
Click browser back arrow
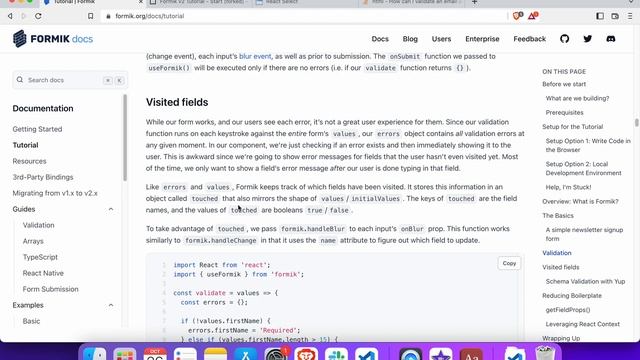tap(10, 16)
